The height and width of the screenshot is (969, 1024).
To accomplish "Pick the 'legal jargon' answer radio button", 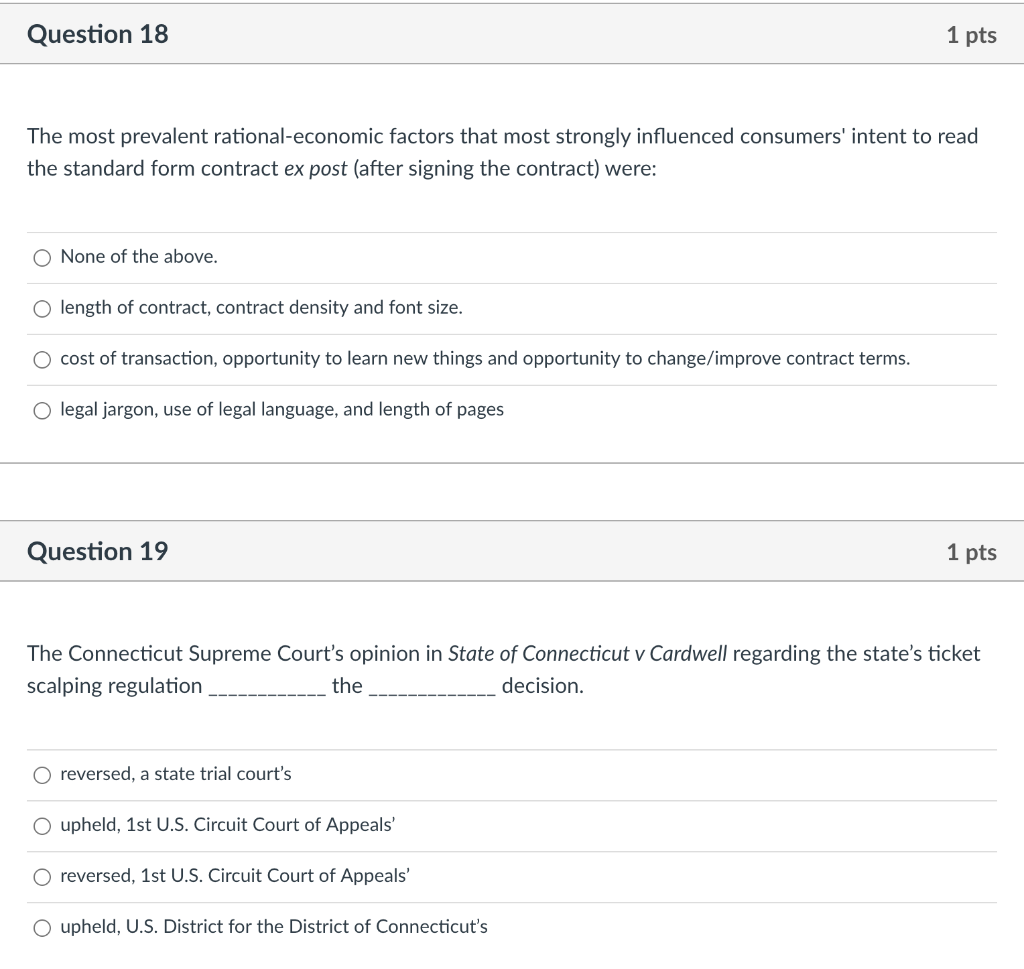I will click(x=42, y=411).
